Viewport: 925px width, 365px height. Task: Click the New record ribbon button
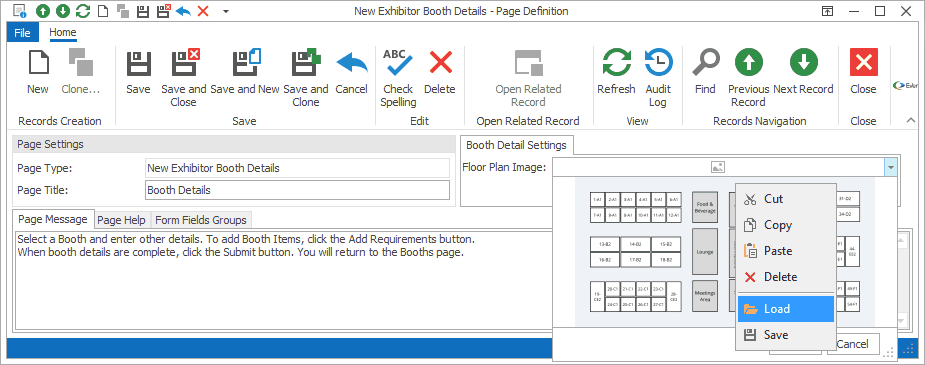click(x=37, y=72)
